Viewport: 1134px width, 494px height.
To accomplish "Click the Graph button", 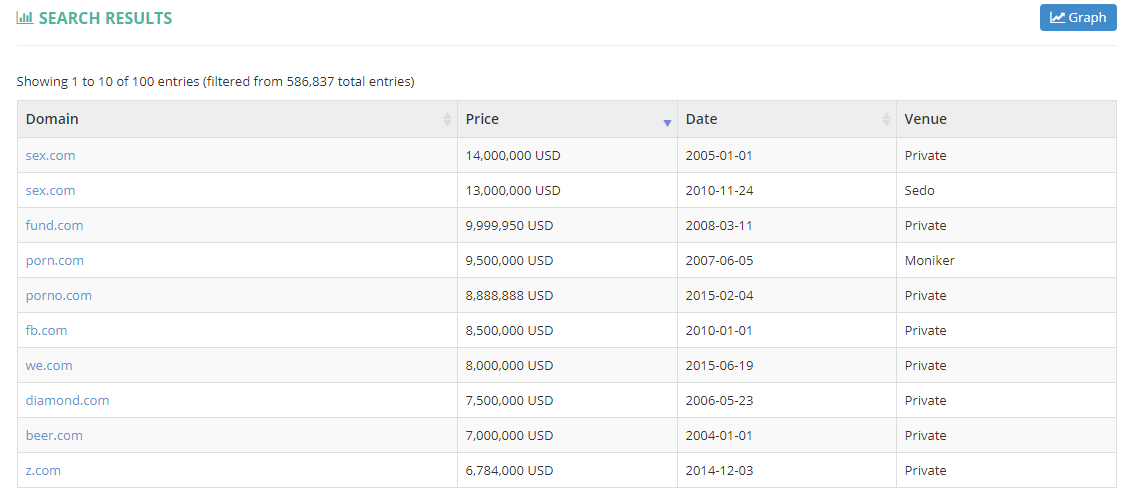I will click(1078, 17).
